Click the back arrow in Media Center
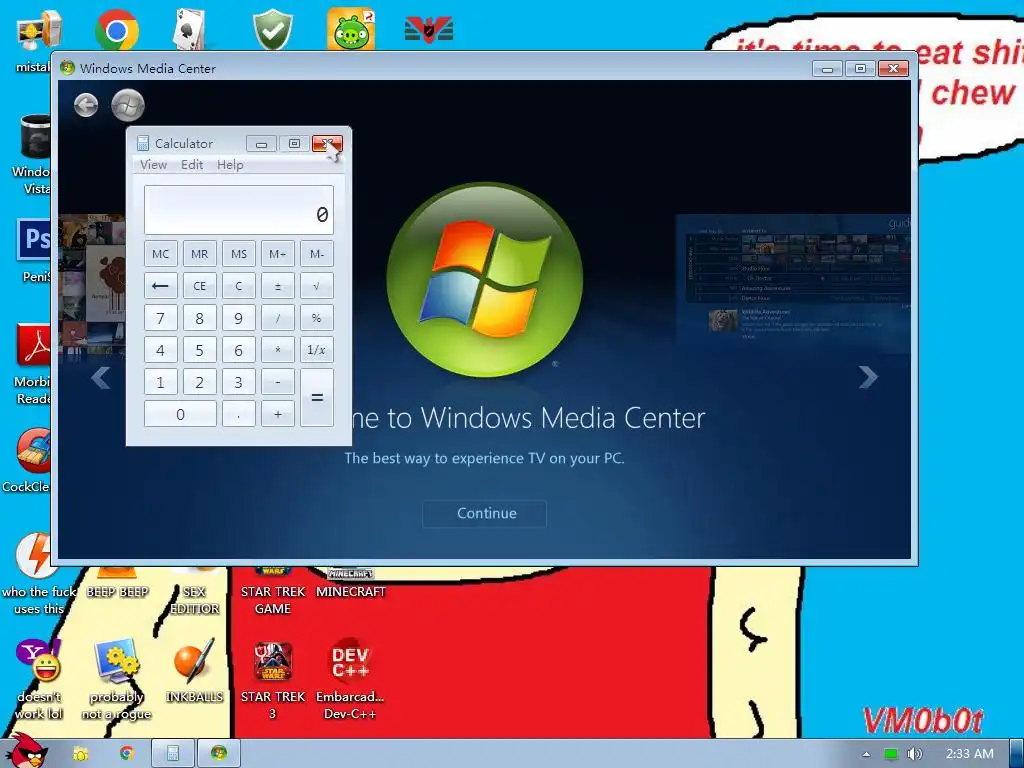This screenshot has width=1024, height=768. [x=86, y=104]
